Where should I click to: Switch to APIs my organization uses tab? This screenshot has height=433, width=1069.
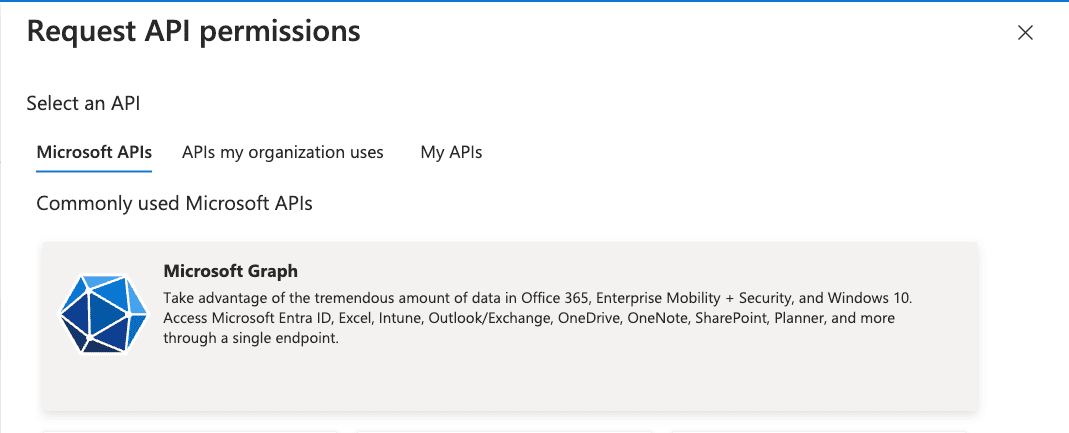283,152
